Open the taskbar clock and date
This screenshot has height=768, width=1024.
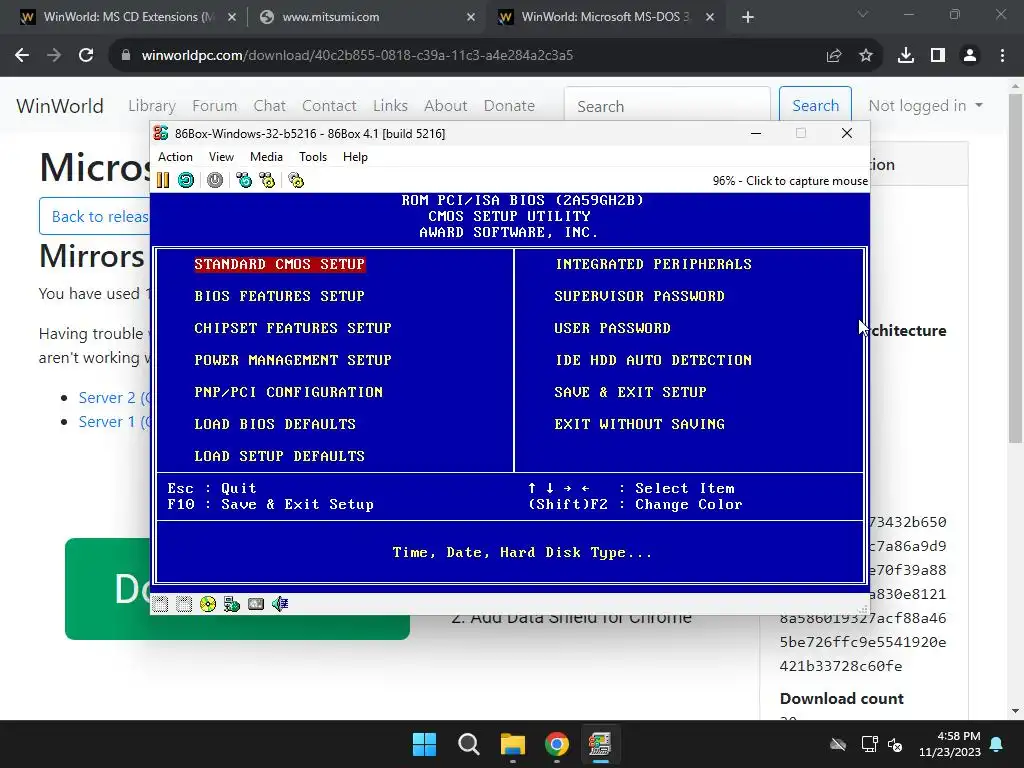coord(950,744)
